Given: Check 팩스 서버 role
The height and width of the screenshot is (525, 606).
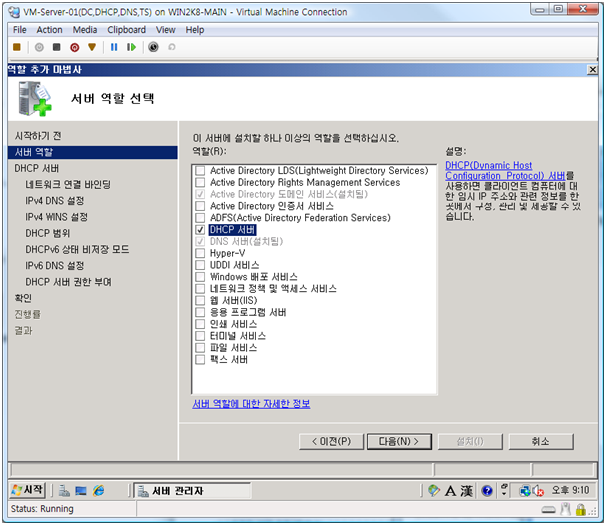Looking at the screenshot, I should point(200,360).
